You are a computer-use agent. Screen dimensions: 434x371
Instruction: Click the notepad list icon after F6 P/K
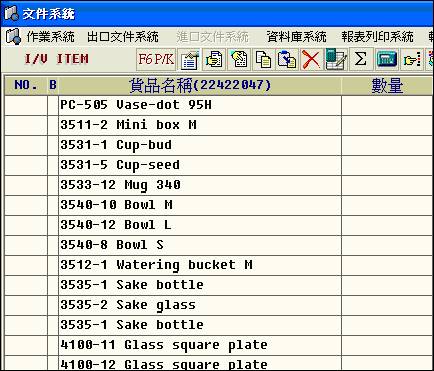pos(190,59)
